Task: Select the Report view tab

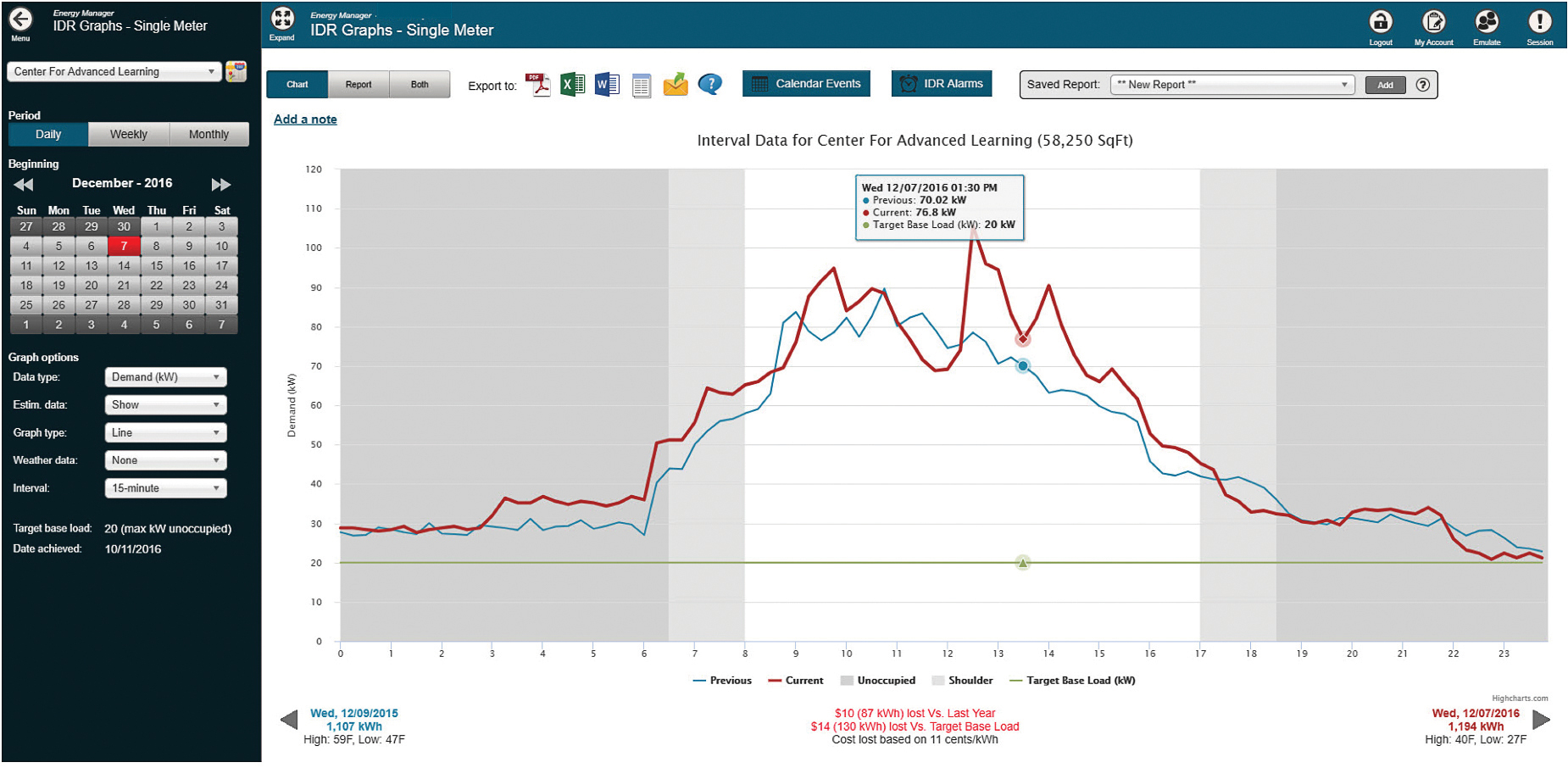Action: coord(359,85)
